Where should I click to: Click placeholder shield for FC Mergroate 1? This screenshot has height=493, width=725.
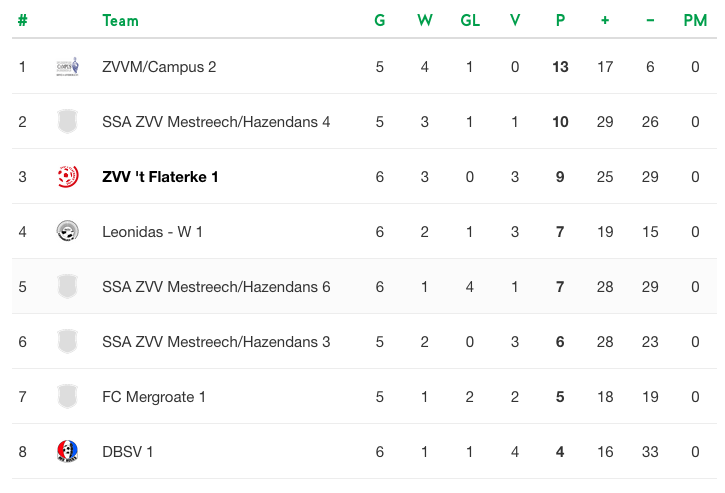point(68,396)
